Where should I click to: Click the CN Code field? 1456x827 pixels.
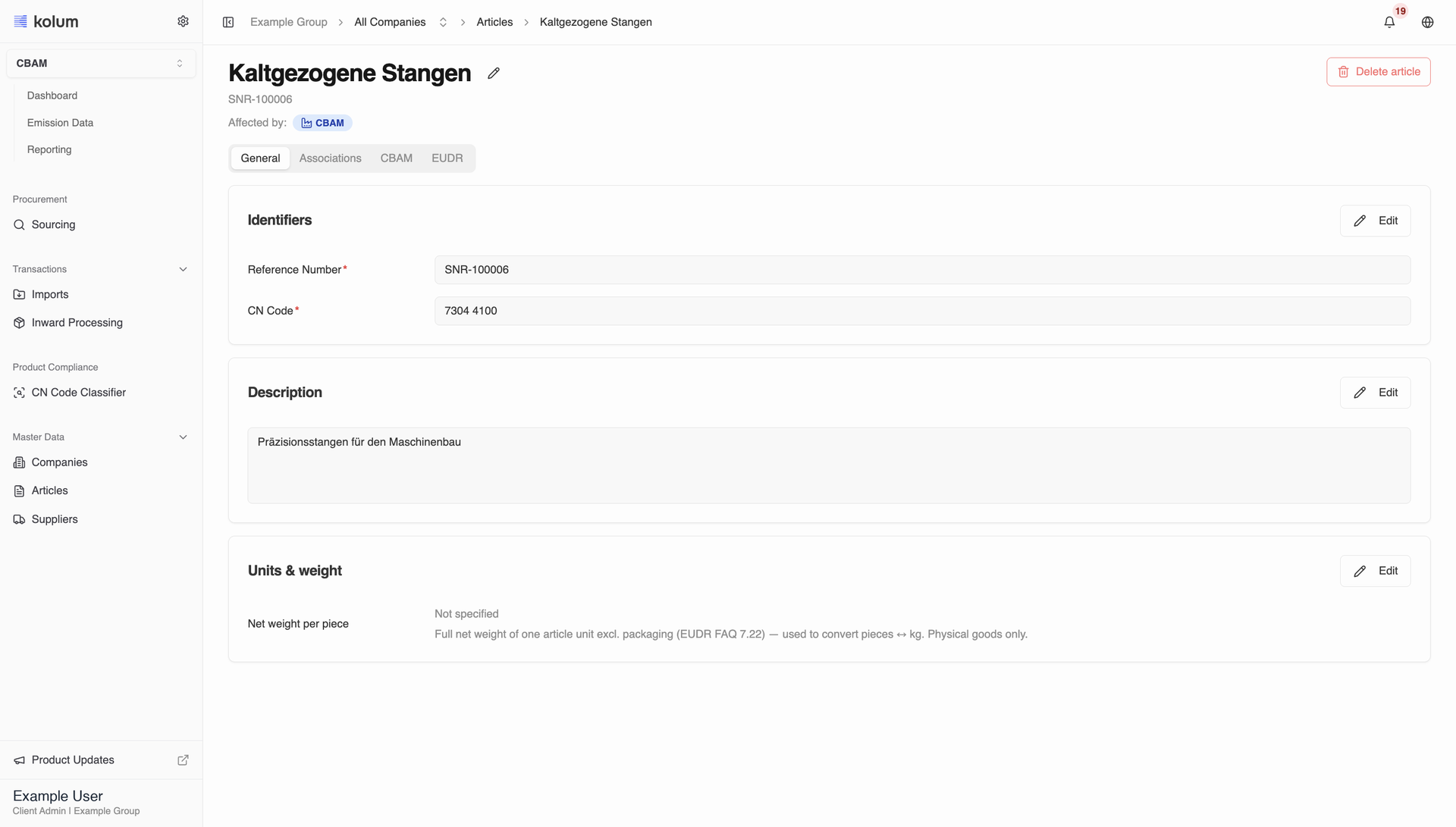(922, 311)
